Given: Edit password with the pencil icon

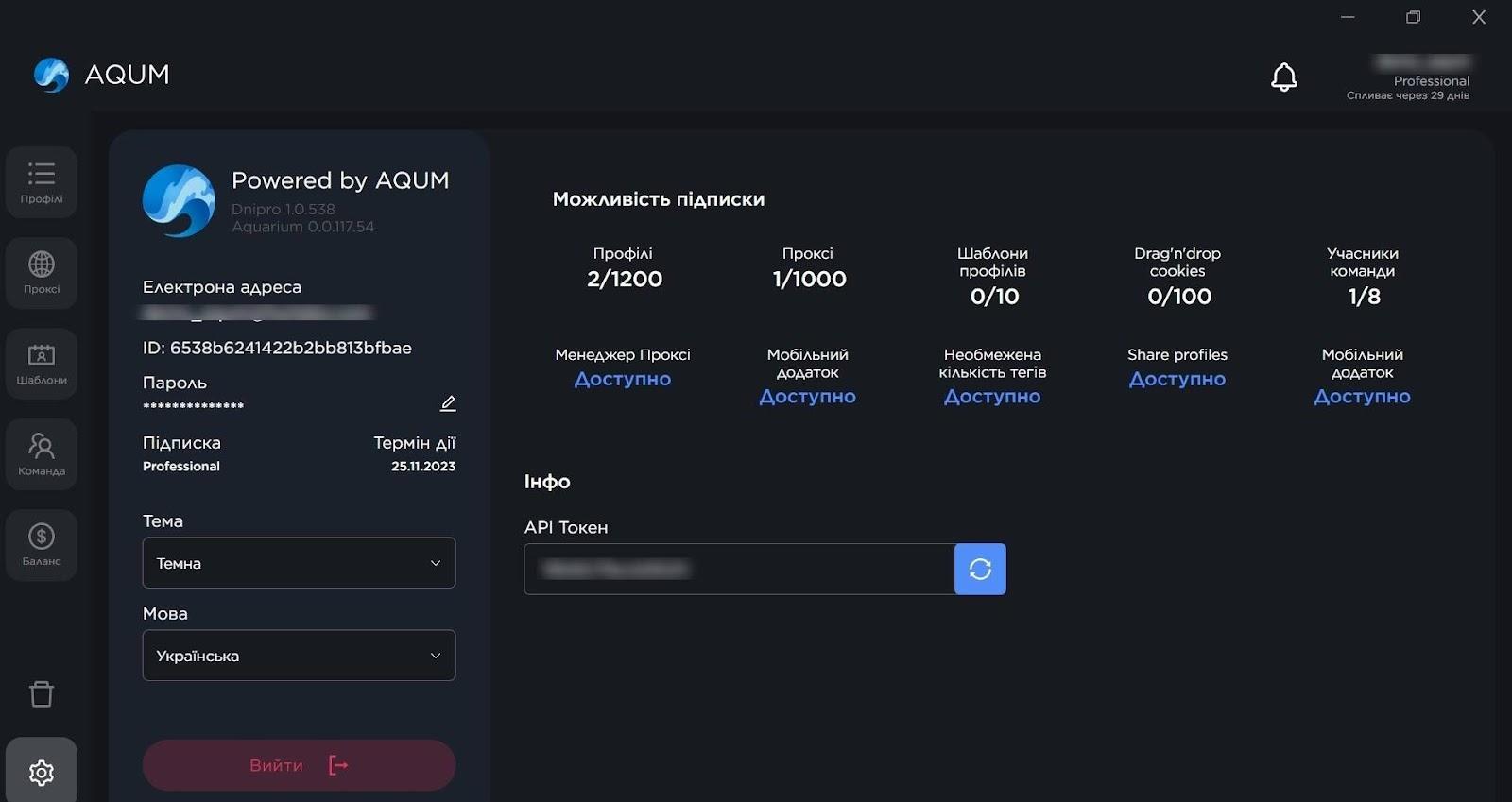Looking at the screenshot, I should [448, 403].
